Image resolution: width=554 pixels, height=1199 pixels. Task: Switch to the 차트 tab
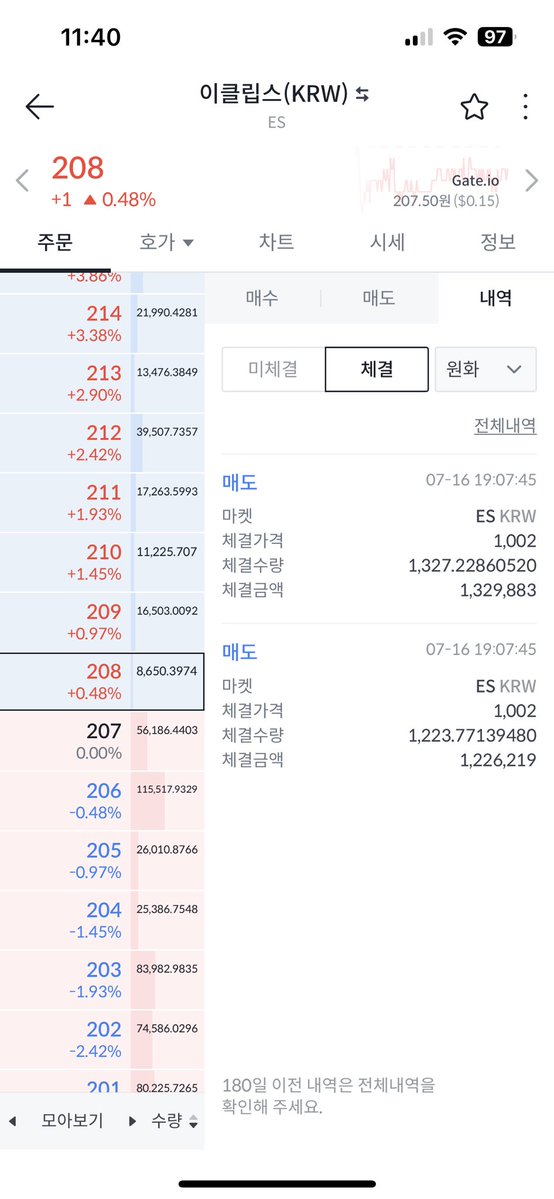[277, 242]
